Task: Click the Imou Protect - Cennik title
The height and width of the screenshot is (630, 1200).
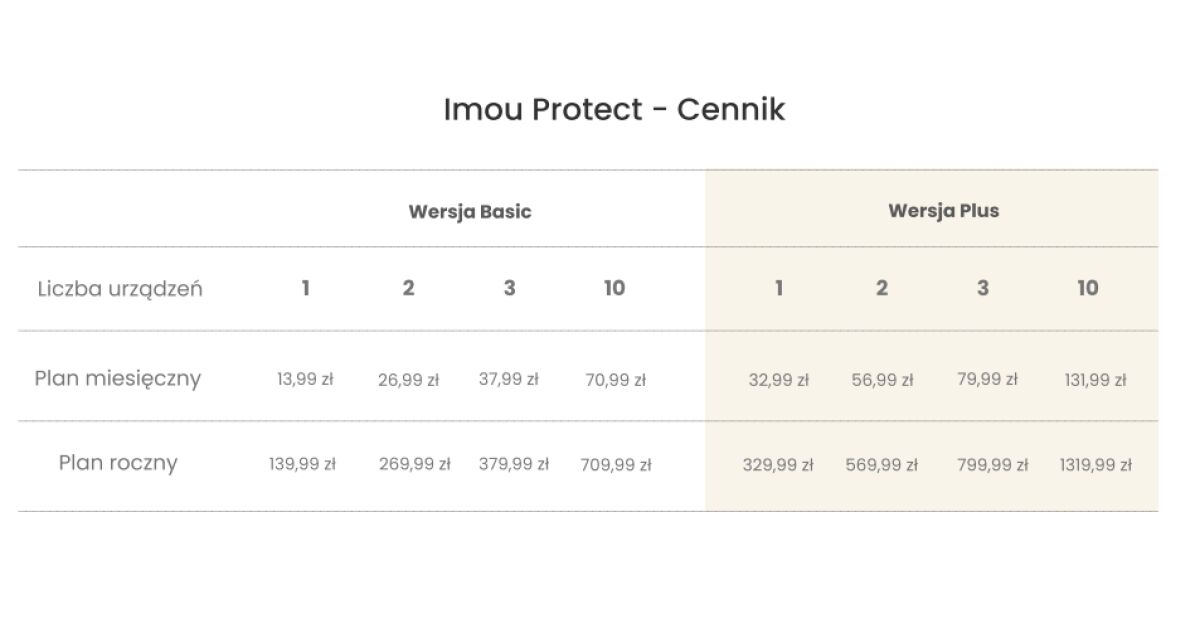Action: 614,109
